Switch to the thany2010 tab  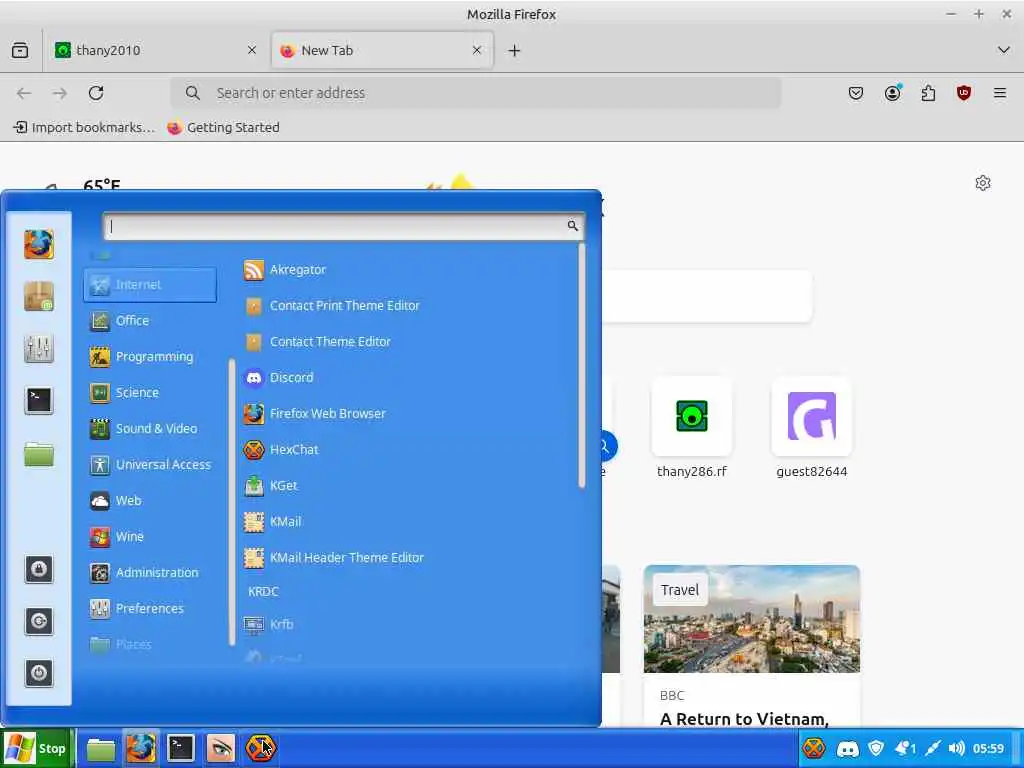click(x=154, y=50)
